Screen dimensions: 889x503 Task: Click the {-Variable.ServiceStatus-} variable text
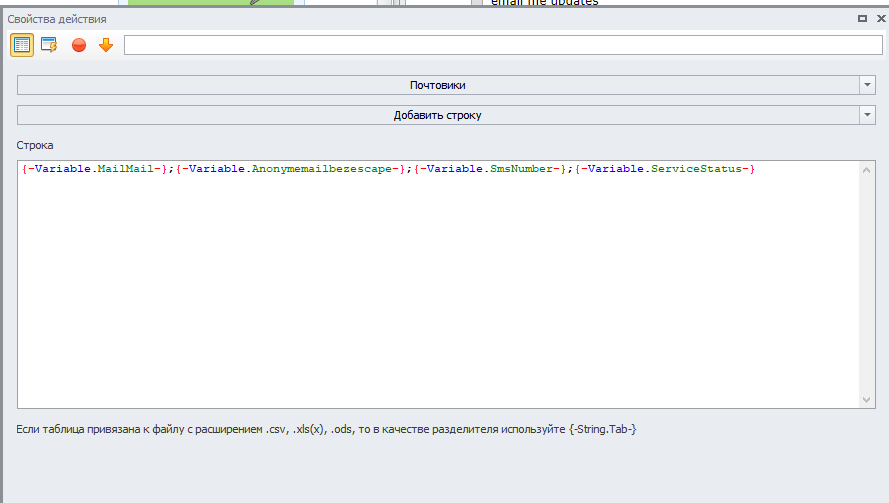[x=664, y=169]
